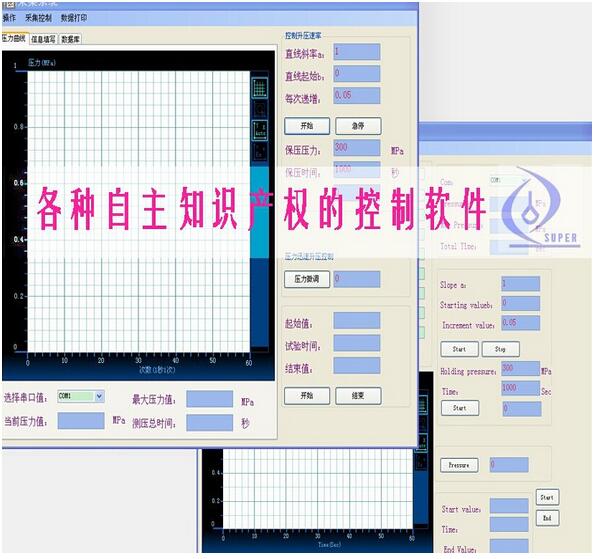Image resolution: width=597 pixels, height=559 pixels.
Task: Click the Start button above End in the English window
Action: 547,497
